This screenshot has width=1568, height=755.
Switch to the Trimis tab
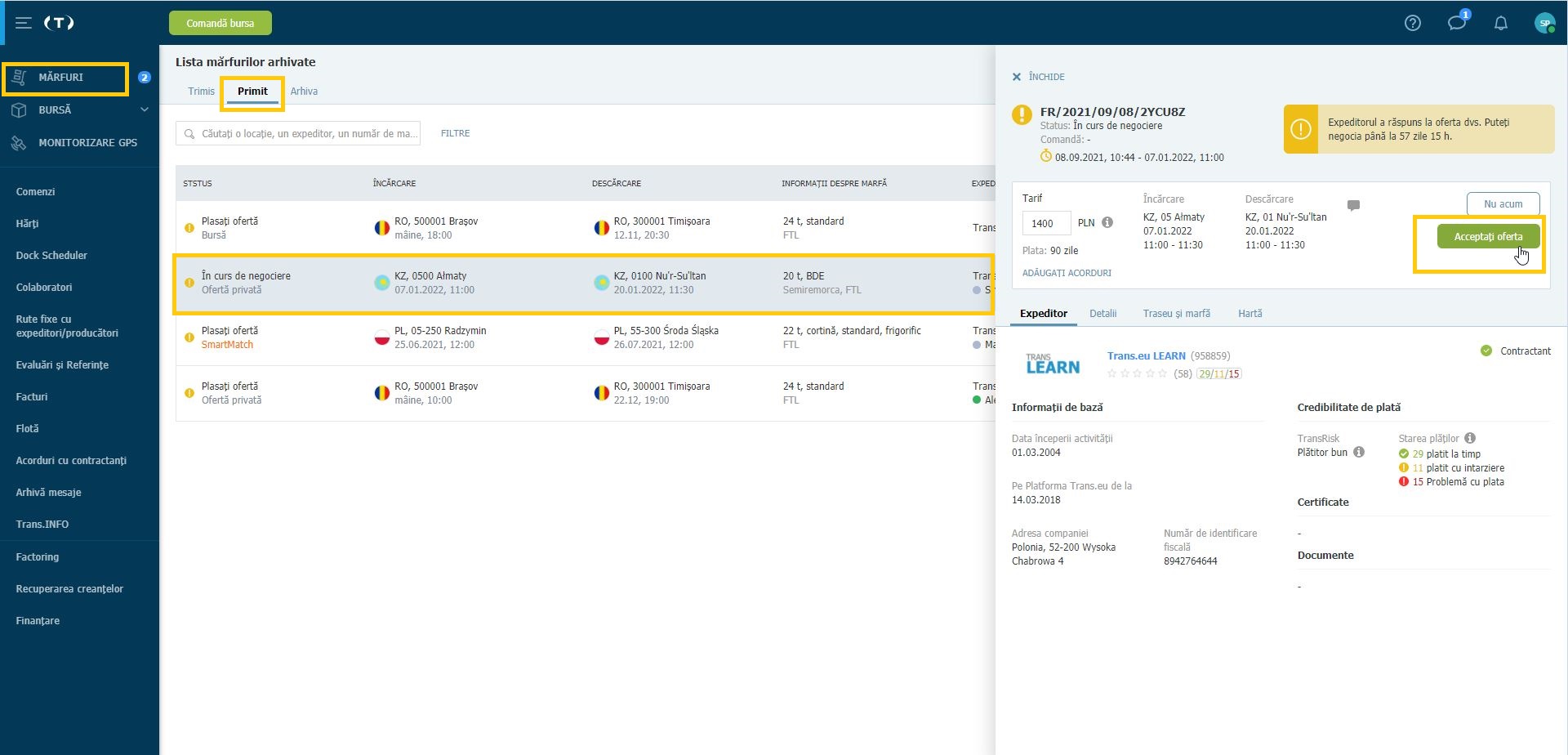201,92
